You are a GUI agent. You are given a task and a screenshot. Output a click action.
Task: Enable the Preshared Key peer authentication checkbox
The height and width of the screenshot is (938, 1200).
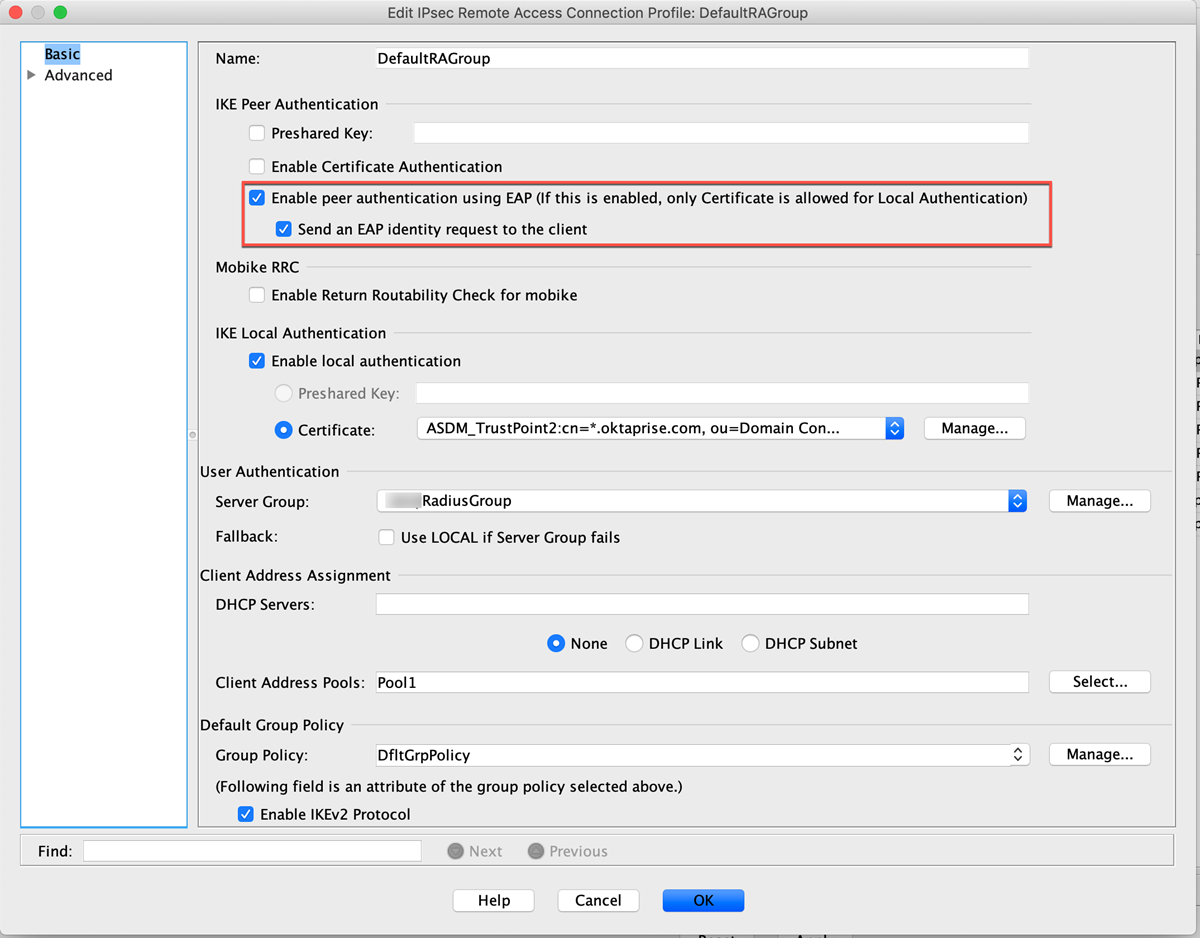click(257, 133)
